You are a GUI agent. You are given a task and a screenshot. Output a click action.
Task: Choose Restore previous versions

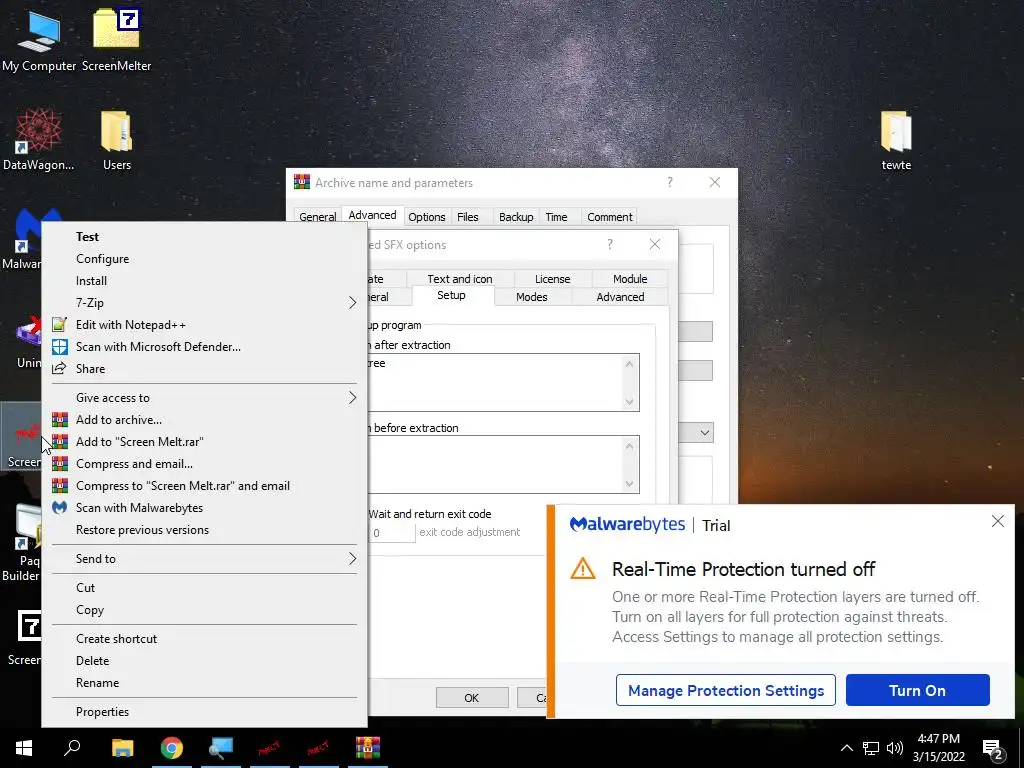pos(205,530)
